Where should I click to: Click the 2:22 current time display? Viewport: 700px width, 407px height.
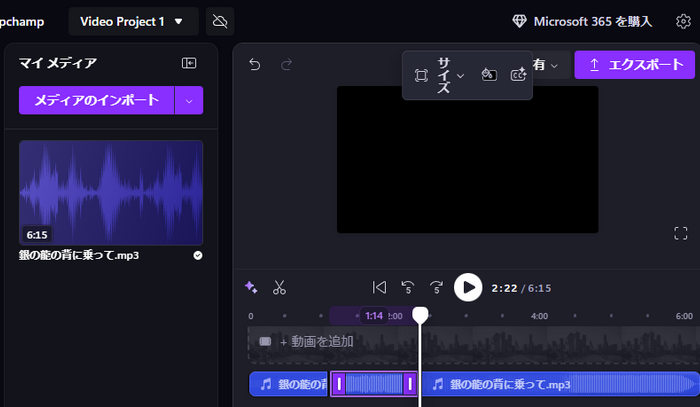pos(504,288)
